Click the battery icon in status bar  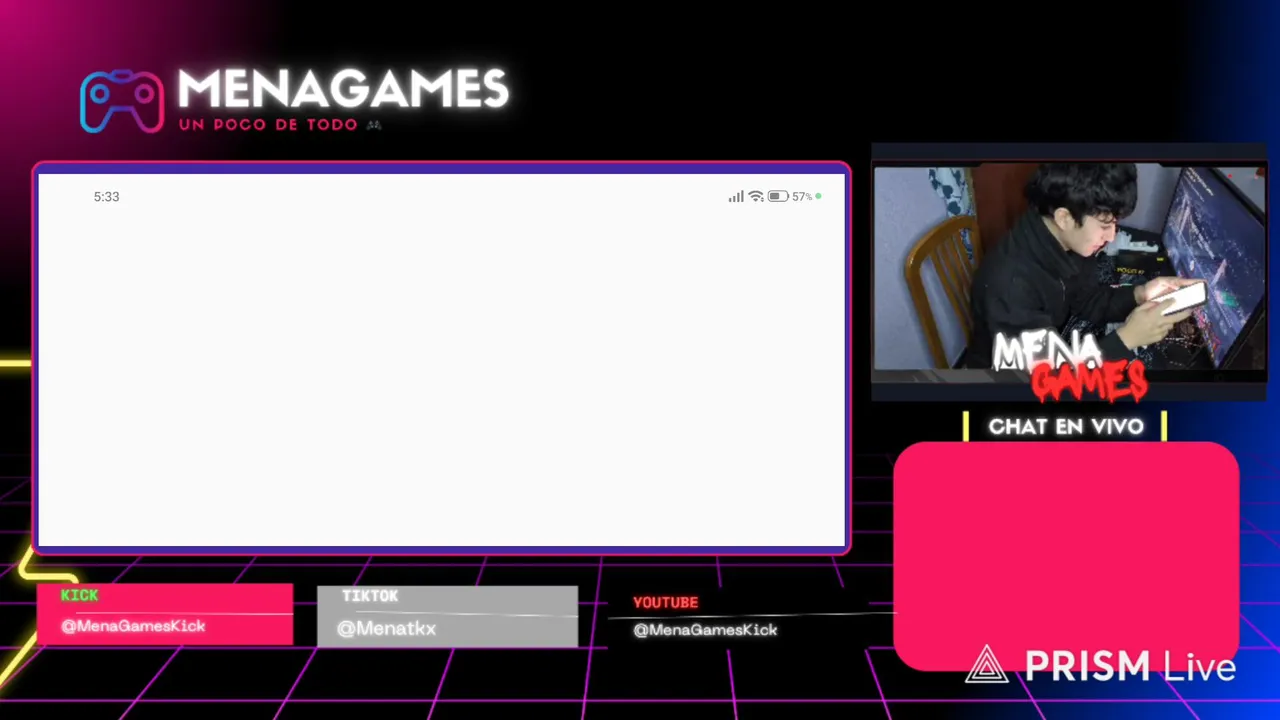[778, 197]
